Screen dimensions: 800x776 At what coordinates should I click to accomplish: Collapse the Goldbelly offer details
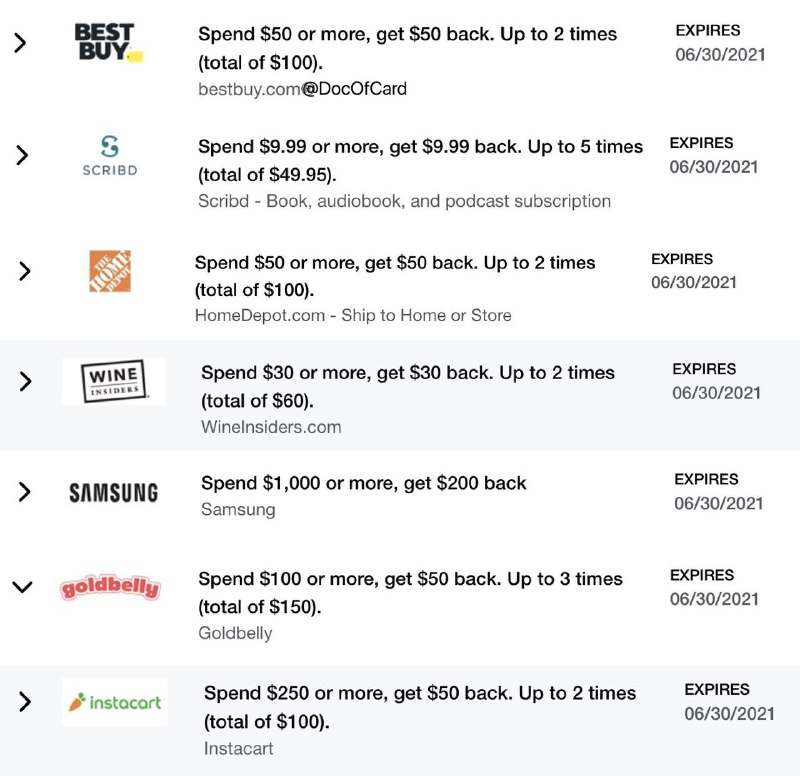coord(22,587)
